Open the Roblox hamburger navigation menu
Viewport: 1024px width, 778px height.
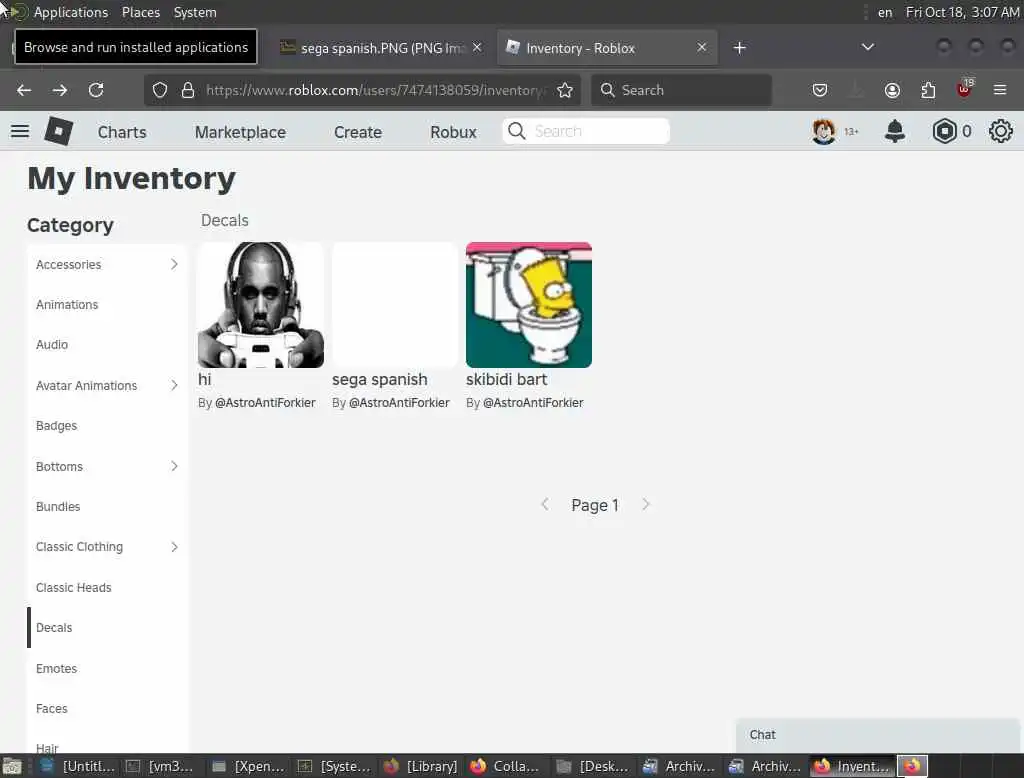tap(20, 131)
